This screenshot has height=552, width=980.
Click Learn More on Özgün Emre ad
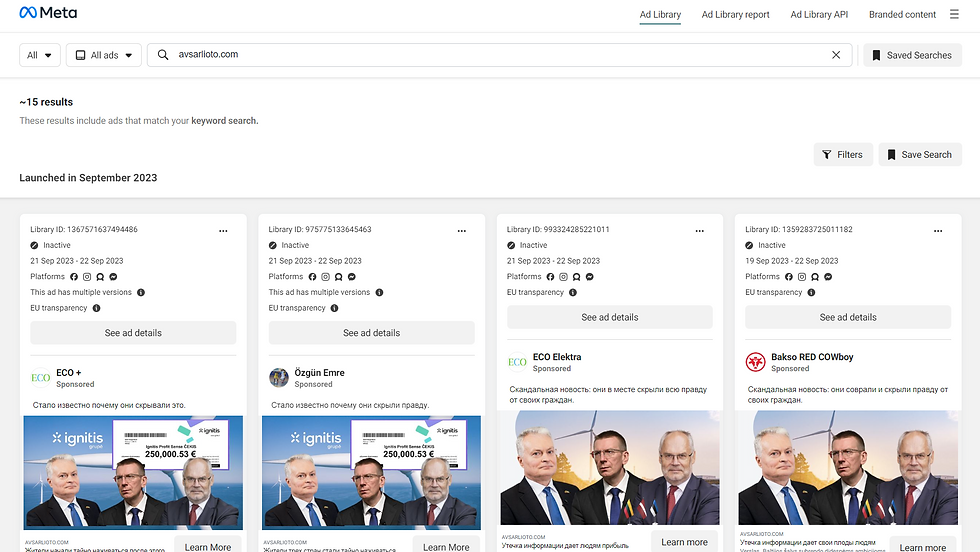point(446,546)
